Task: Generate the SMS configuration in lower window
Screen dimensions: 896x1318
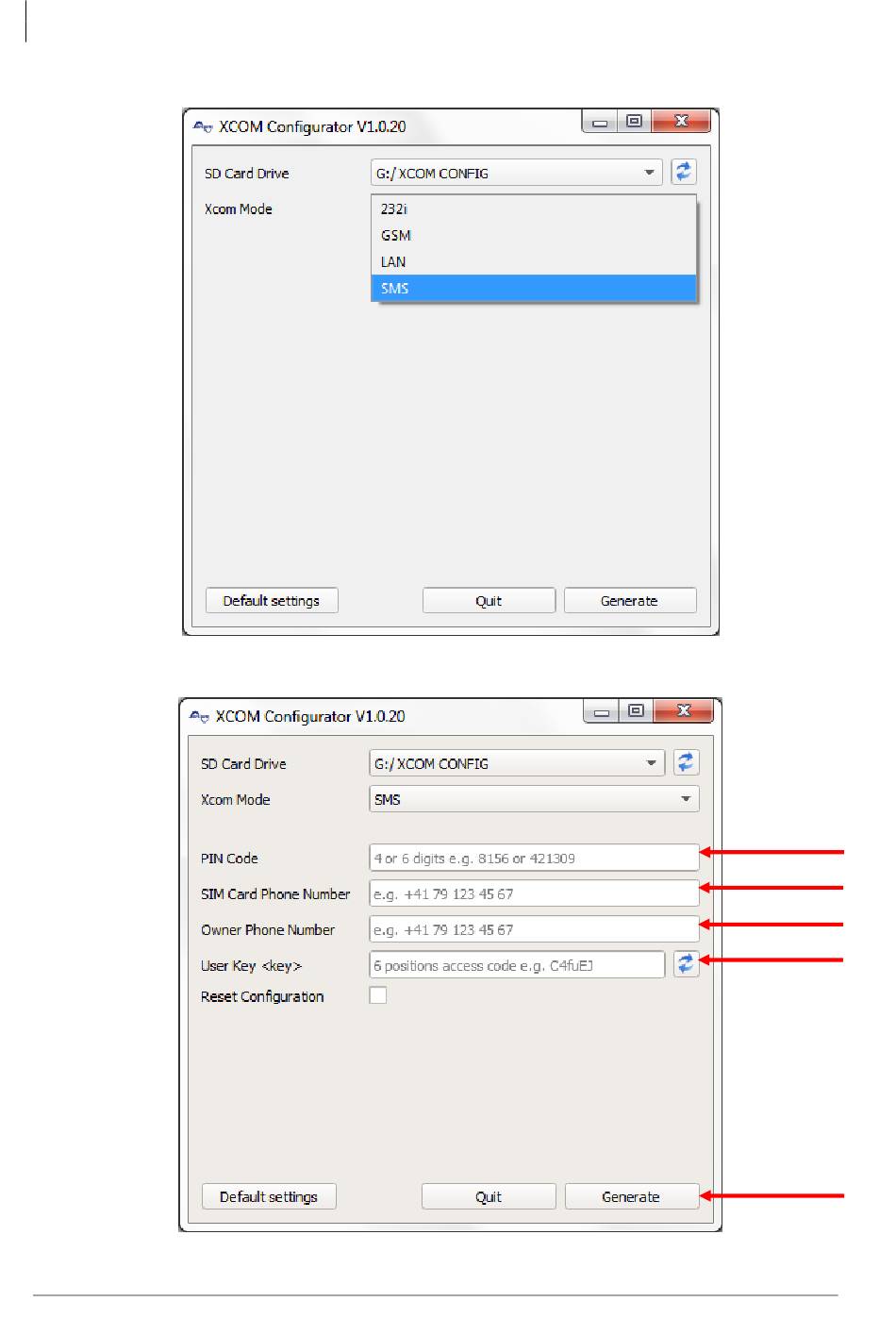Action: [x=632, y=1196]
